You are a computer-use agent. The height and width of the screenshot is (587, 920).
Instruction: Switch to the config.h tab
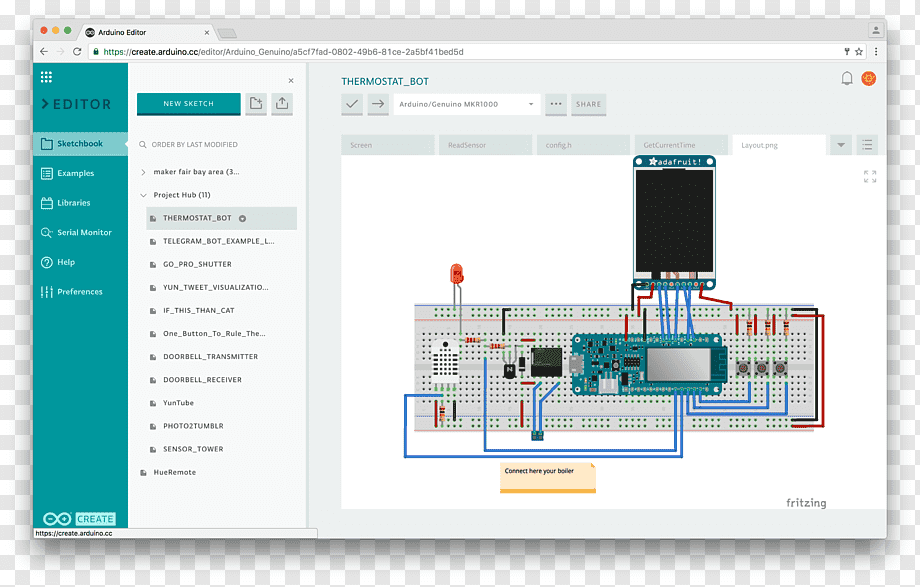pyautogui.click(x=582, y=145)
